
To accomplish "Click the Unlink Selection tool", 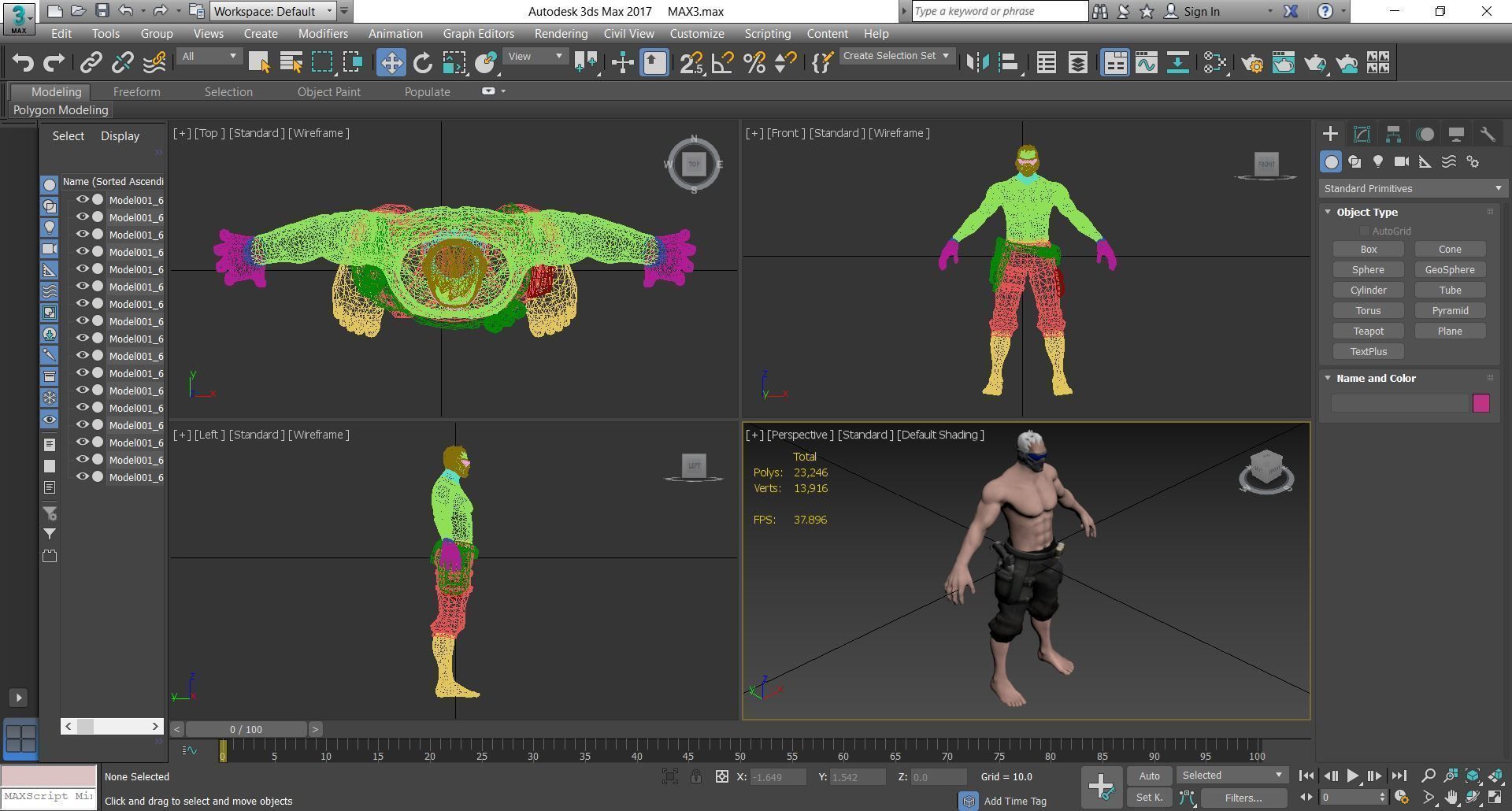I will pos(123,63).
